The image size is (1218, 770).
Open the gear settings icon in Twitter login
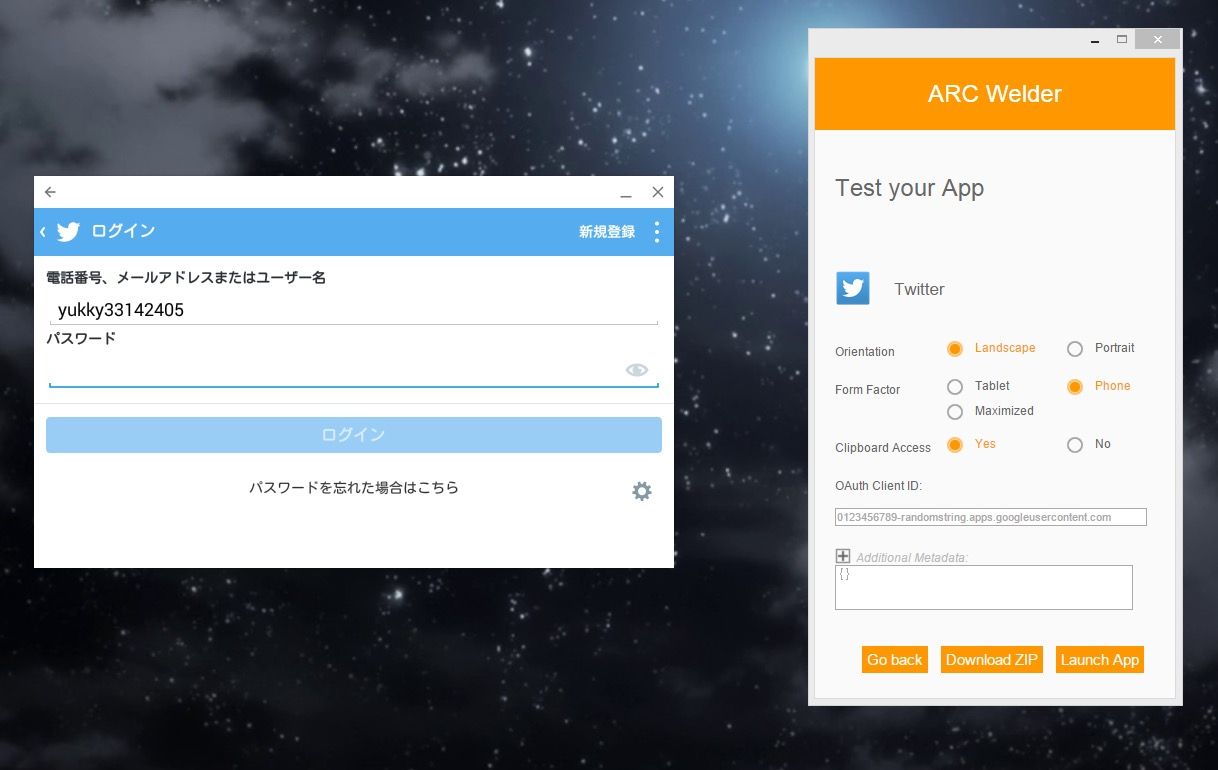pyautogui.click(x=642, y=491)
